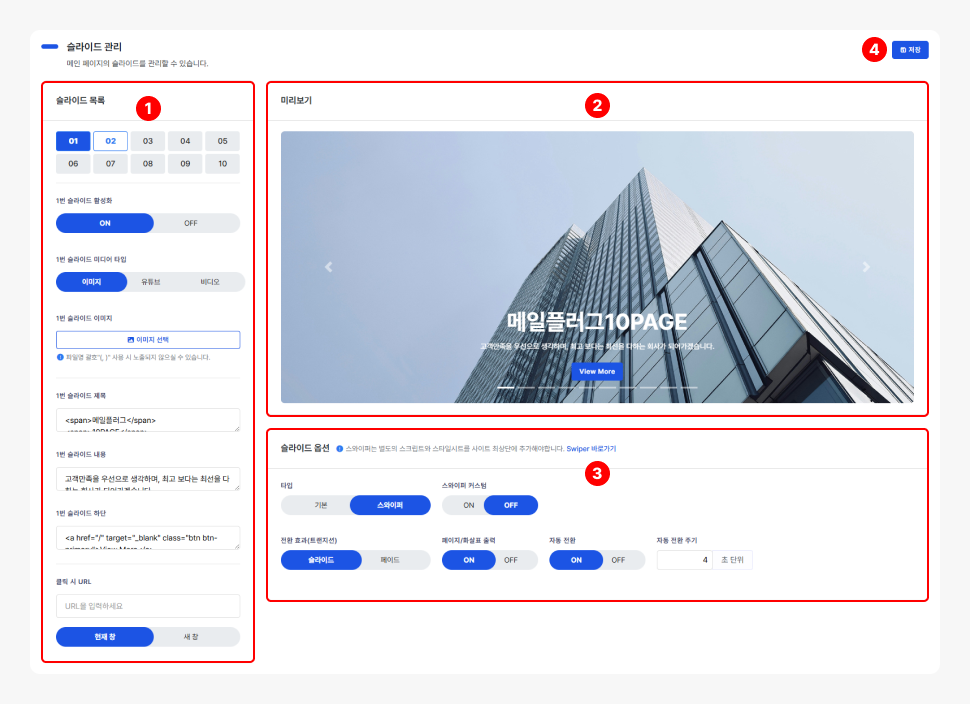Image resolution: width=970 pixels, height=704 pixels.
Task: Select slide tab 02
Action: (x=110, y=141)
